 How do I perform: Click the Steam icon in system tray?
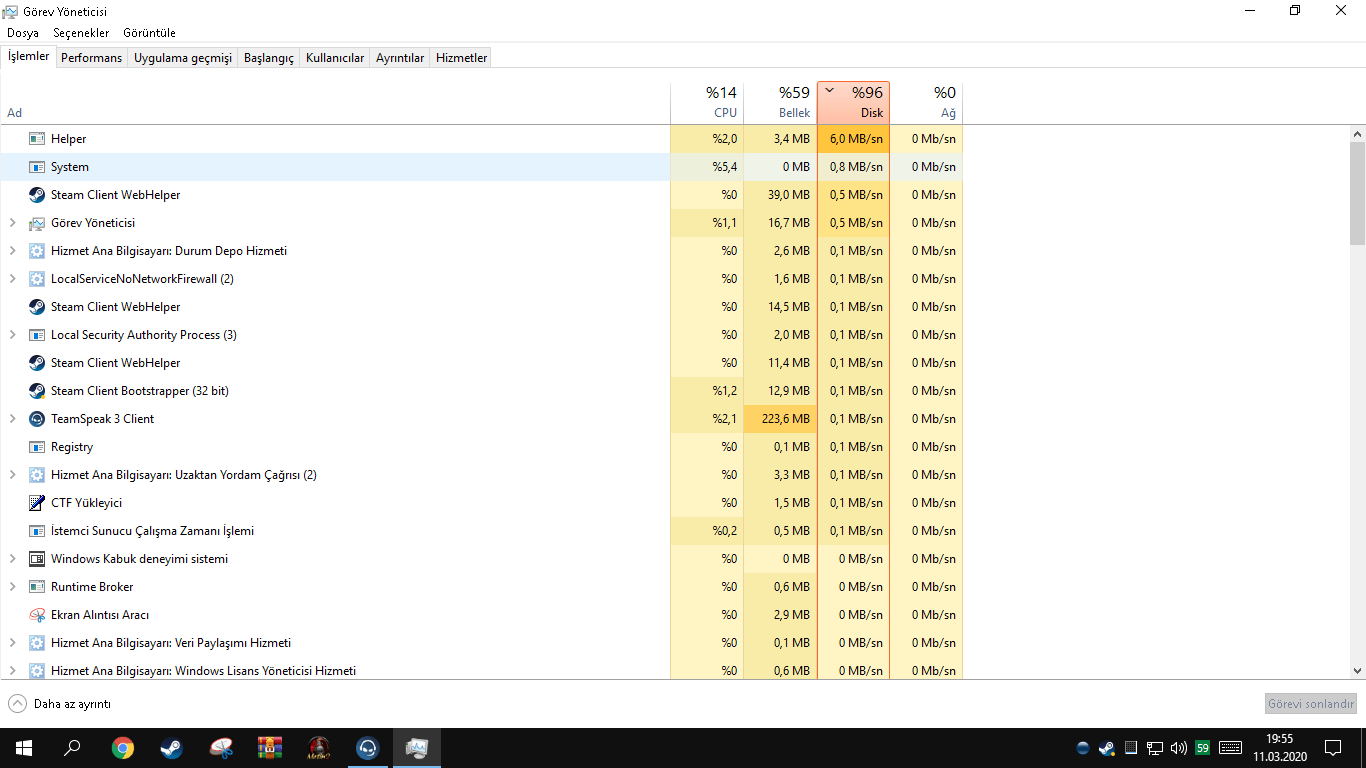coord(1106,748)
